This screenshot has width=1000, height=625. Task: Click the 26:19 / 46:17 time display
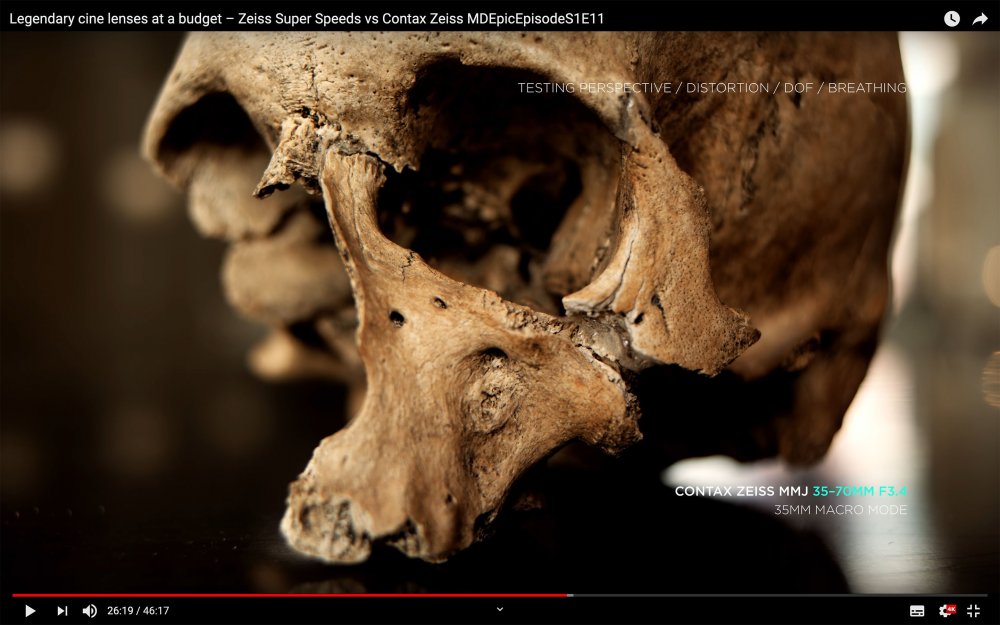coord(138,610)
